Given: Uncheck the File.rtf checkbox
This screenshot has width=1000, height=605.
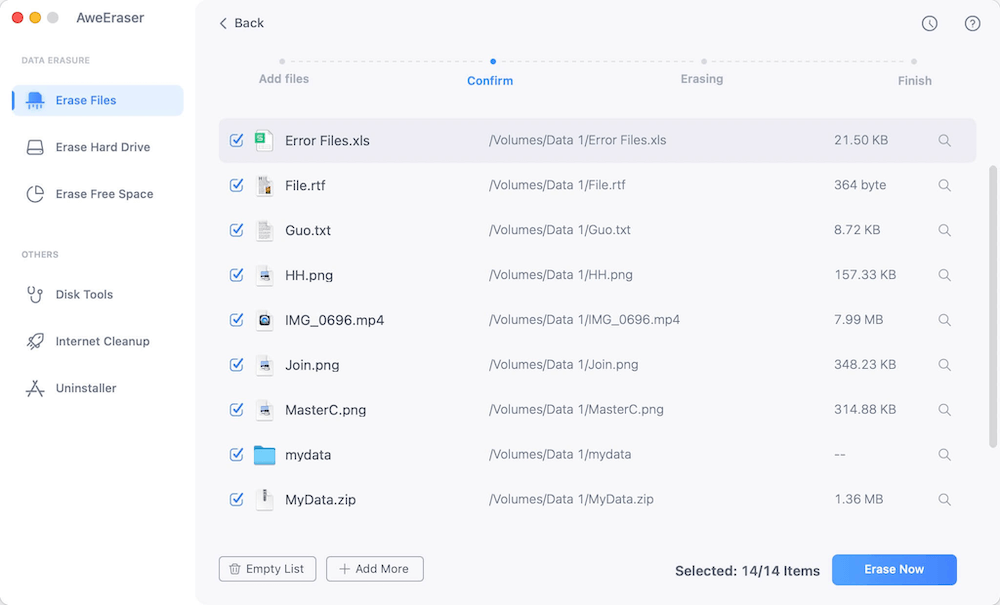Looking at the screenshot, I should (236, 185).
